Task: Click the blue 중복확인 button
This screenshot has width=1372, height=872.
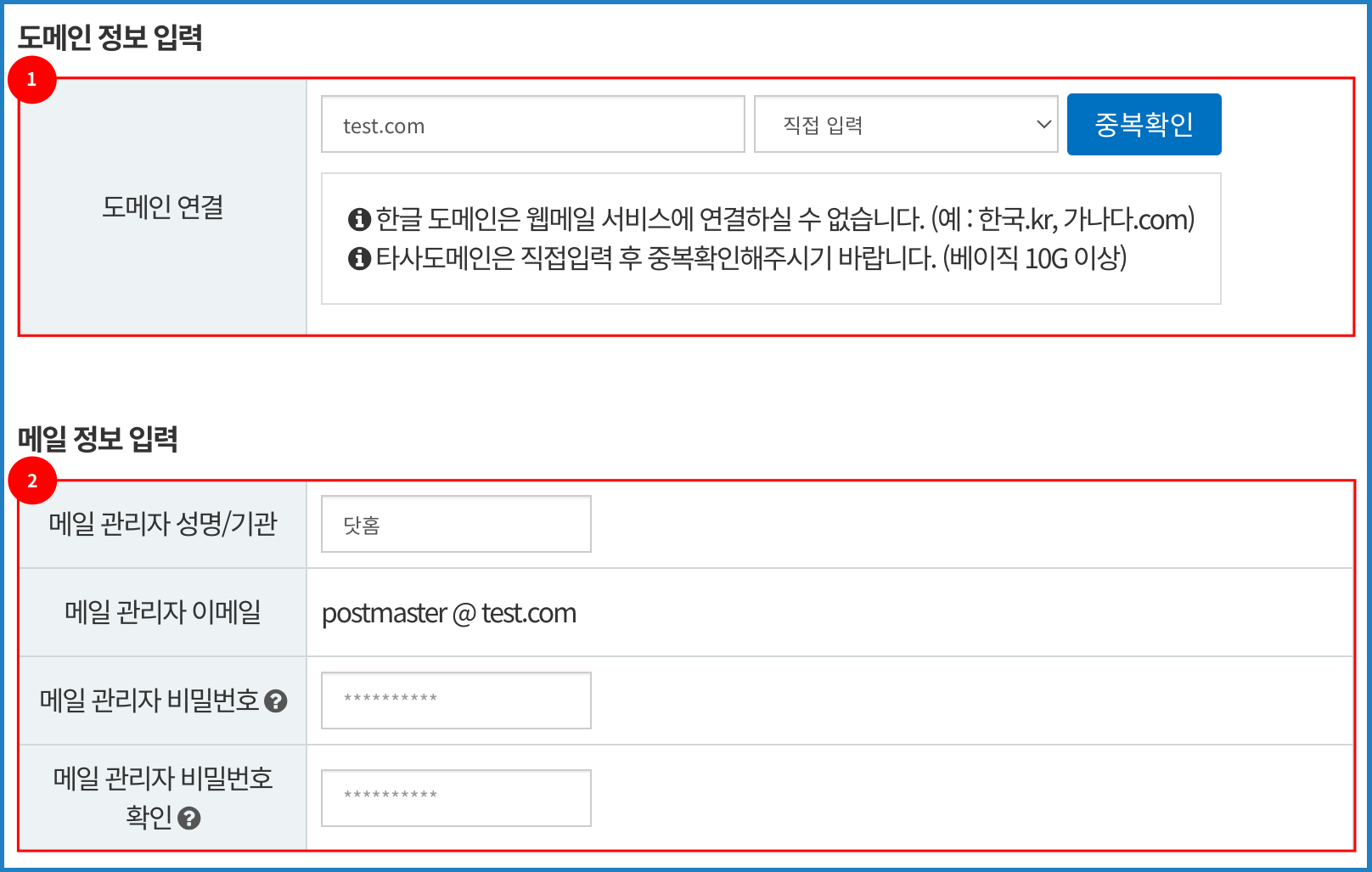Action: click(x=1143, y=125)
